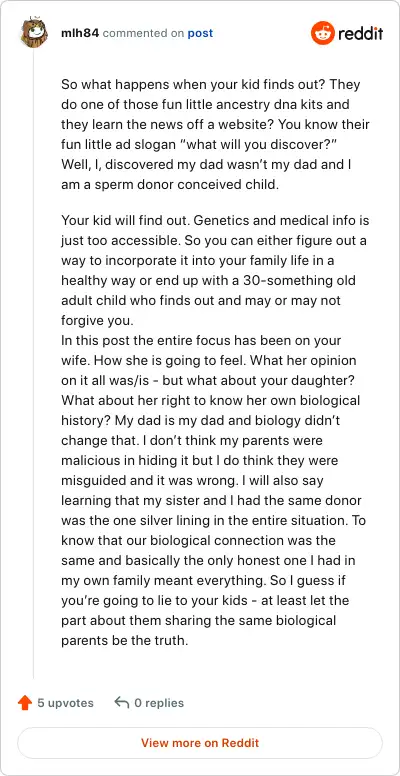The image size is (400, 776).
Task: Click the Reddit Snoo logo icon
Action: (323, 33)
